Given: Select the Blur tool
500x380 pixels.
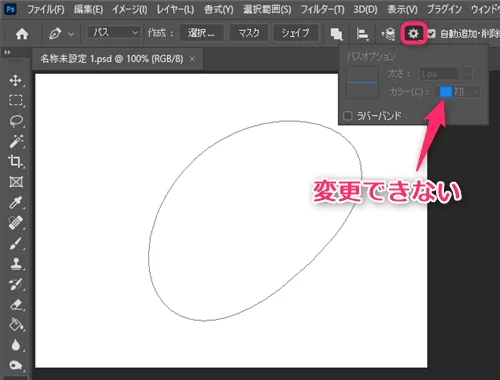Looking at the screenshot, I should 16,345.
